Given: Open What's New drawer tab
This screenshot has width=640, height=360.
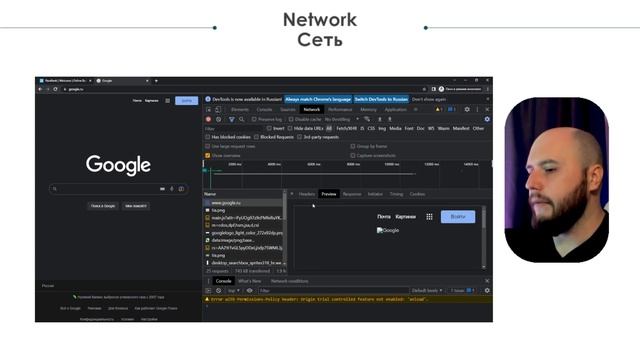Looking at the screenshot, I should [250, 281].
